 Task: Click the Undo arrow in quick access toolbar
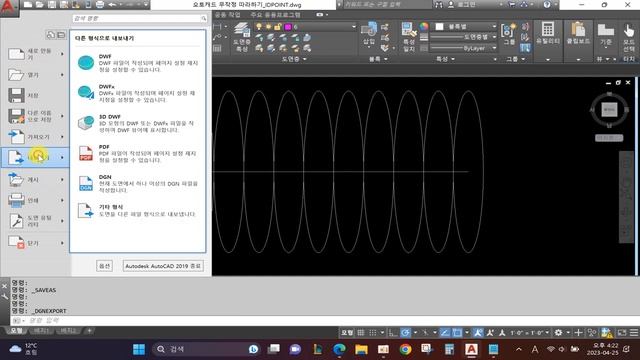pos(112,4)
